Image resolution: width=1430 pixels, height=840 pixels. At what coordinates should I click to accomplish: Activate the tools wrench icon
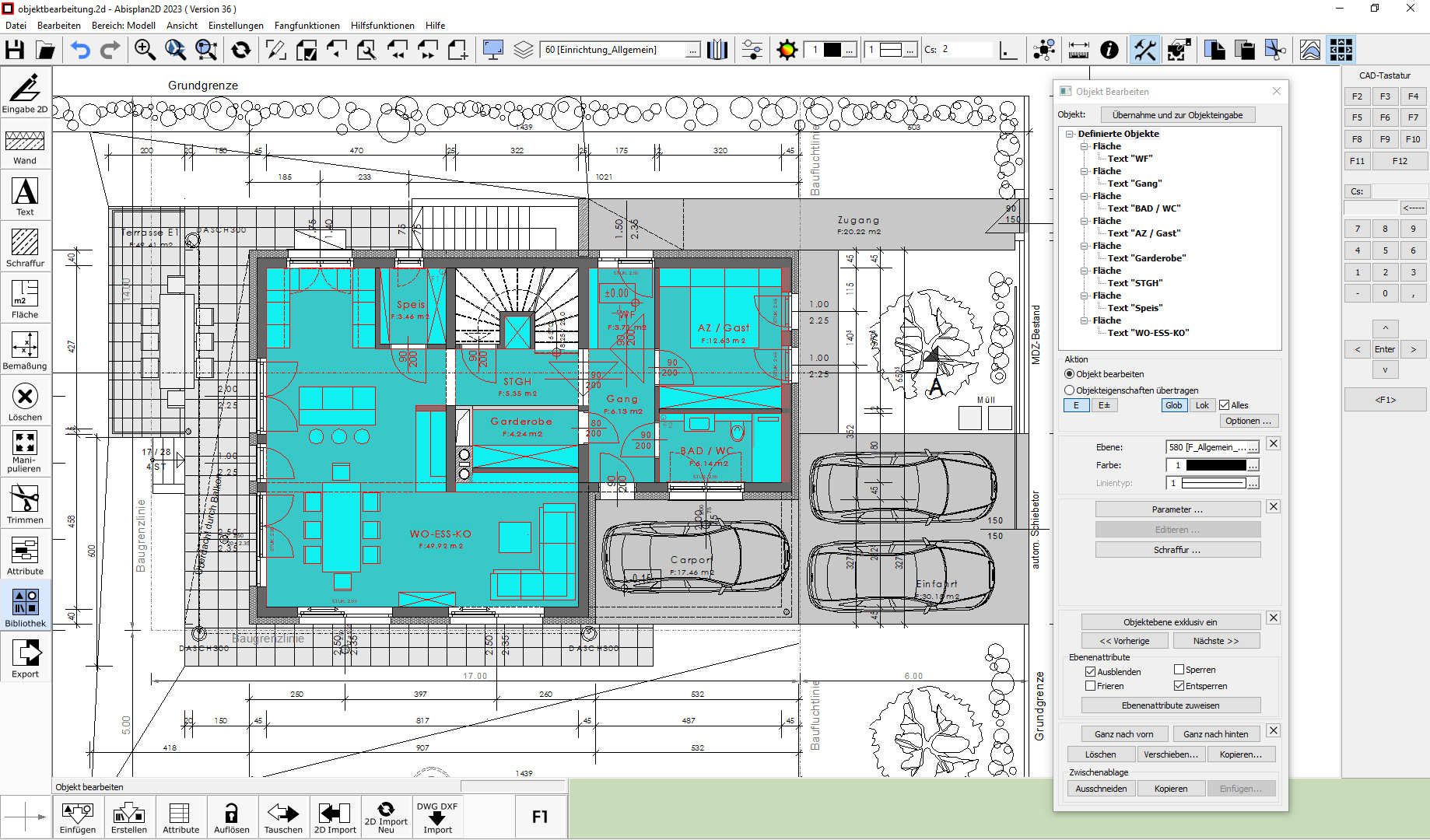pyautogui.click(x=1144, y=50)
